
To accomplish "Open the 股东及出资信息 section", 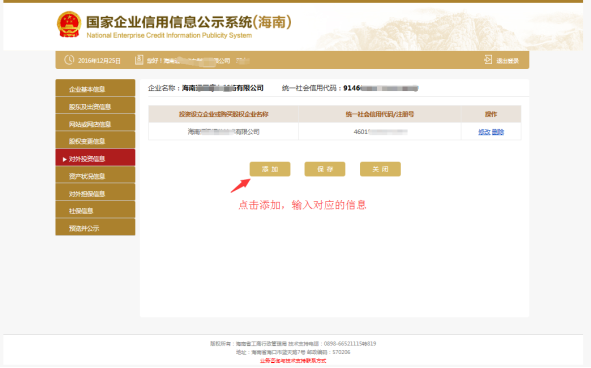I will [x=95, y=106].
